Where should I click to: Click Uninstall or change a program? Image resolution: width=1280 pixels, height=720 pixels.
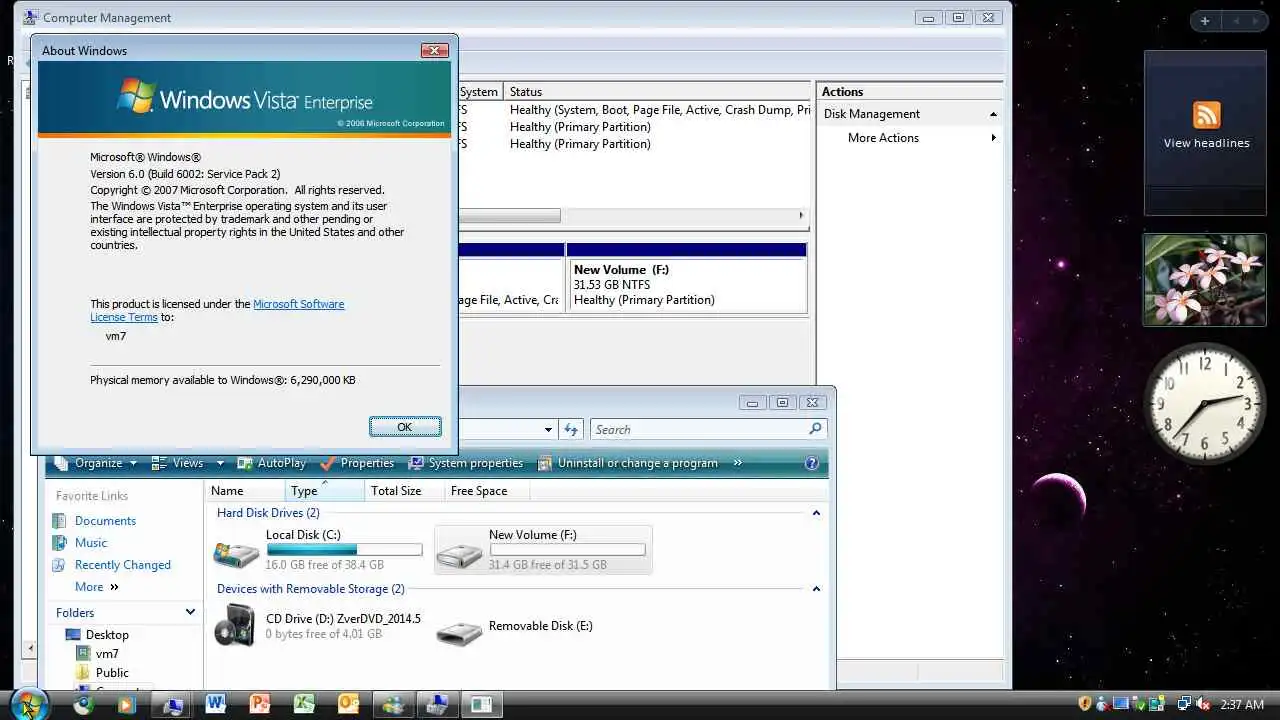[627, 463]
